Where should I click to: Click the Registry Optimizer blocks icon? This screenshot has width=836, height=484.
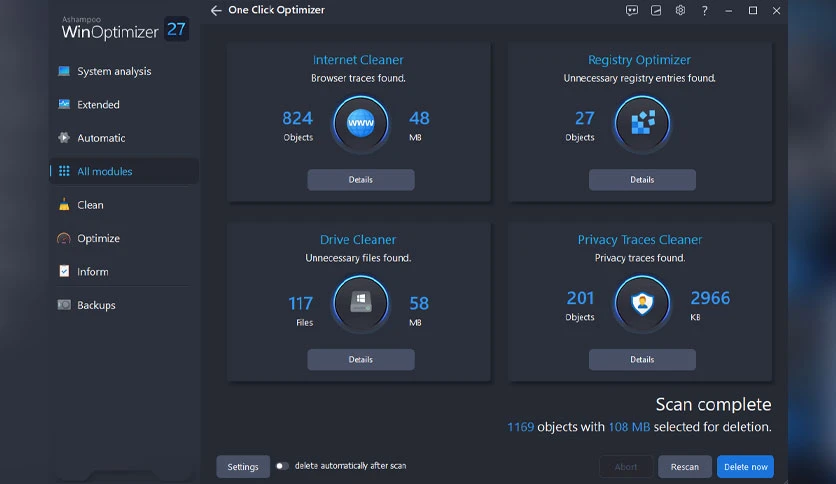642,123
